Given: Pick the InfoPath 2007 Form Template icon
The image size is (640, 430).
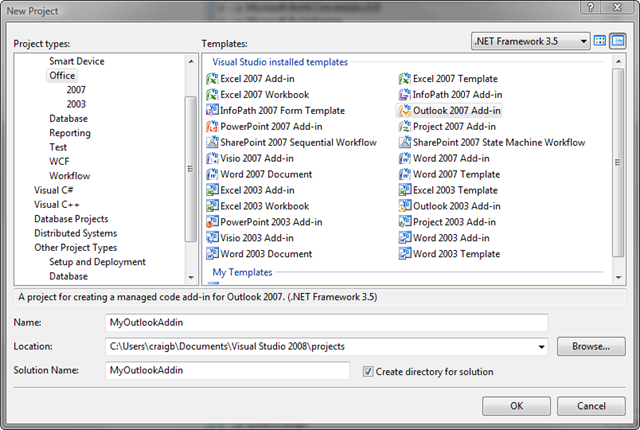Looking at the screenshot, I should pos(212,110).
